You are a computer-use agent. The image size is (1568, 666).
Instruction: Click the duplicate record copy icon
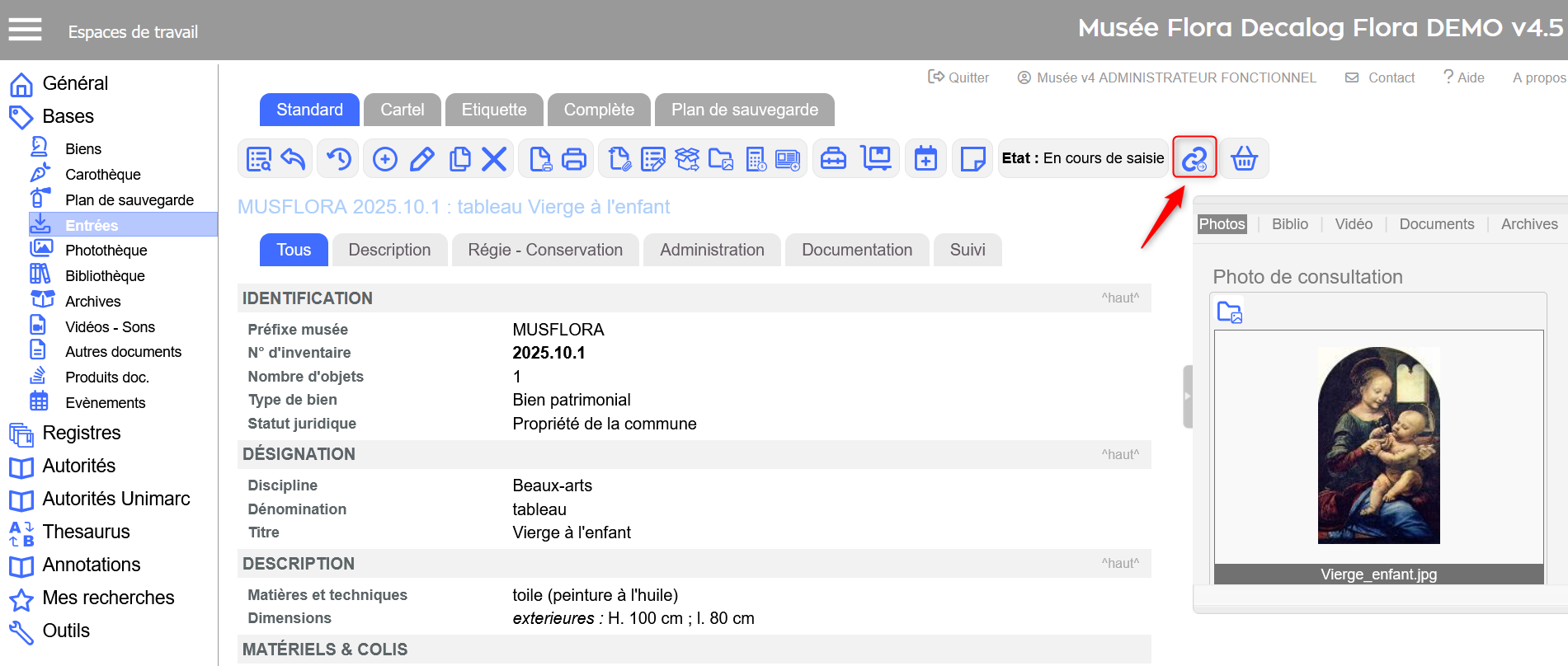pos(459,158)
